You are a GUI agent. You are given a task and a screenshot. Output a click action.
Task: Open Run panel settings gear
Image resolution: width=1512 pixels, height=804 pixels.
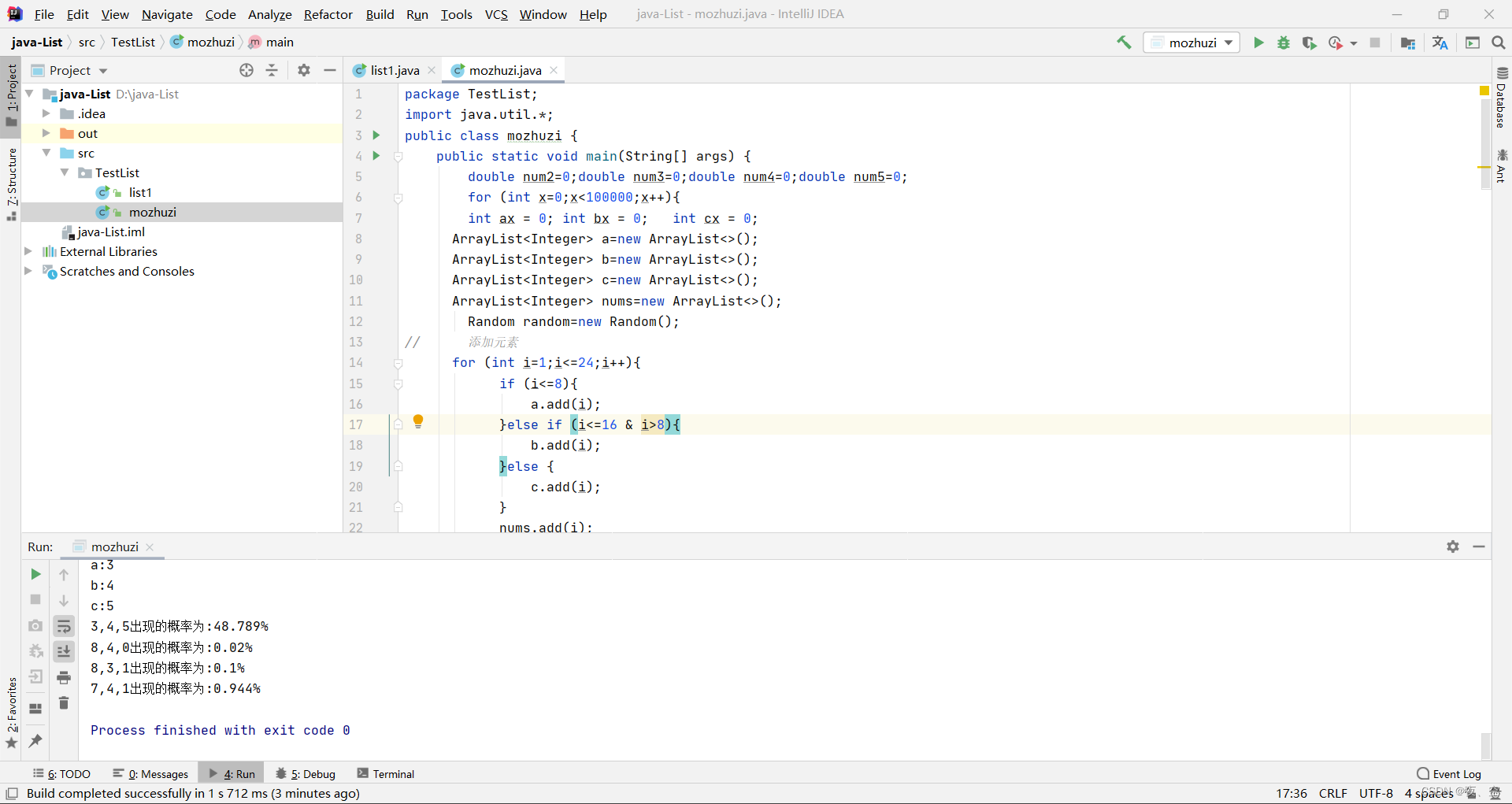click(1453, 546)
